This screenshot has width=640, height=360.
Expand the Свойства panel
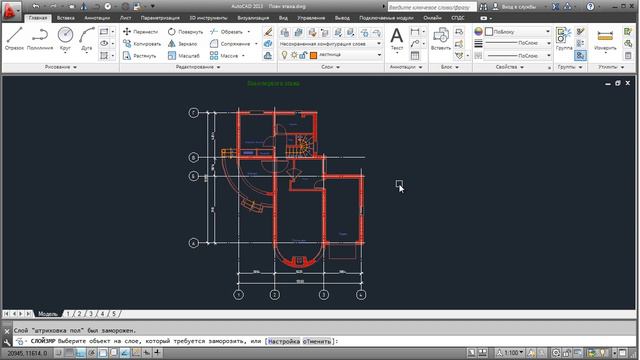click(509, 67)
